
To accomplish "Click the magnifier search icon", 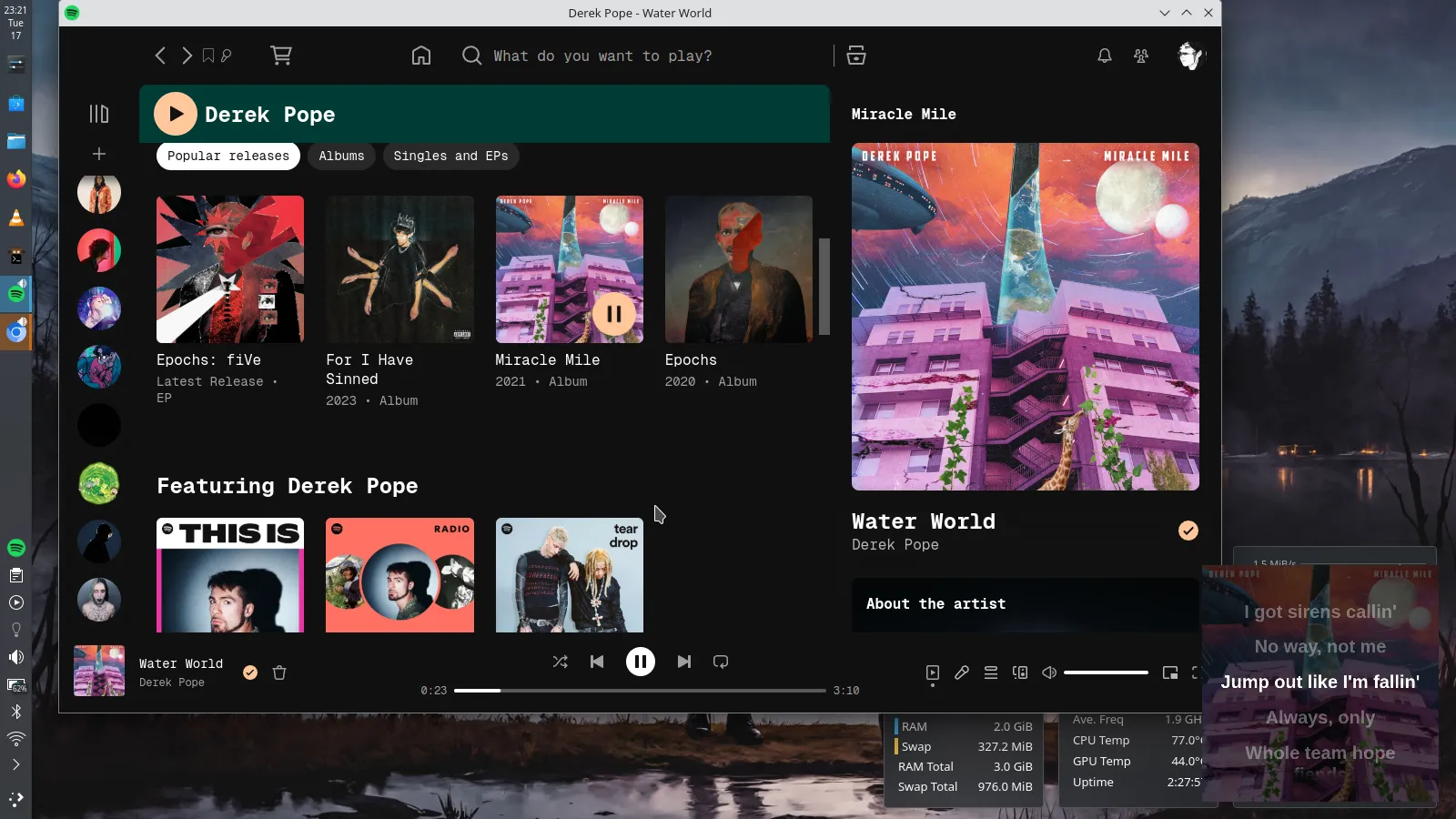I will (x=471, y=56).
